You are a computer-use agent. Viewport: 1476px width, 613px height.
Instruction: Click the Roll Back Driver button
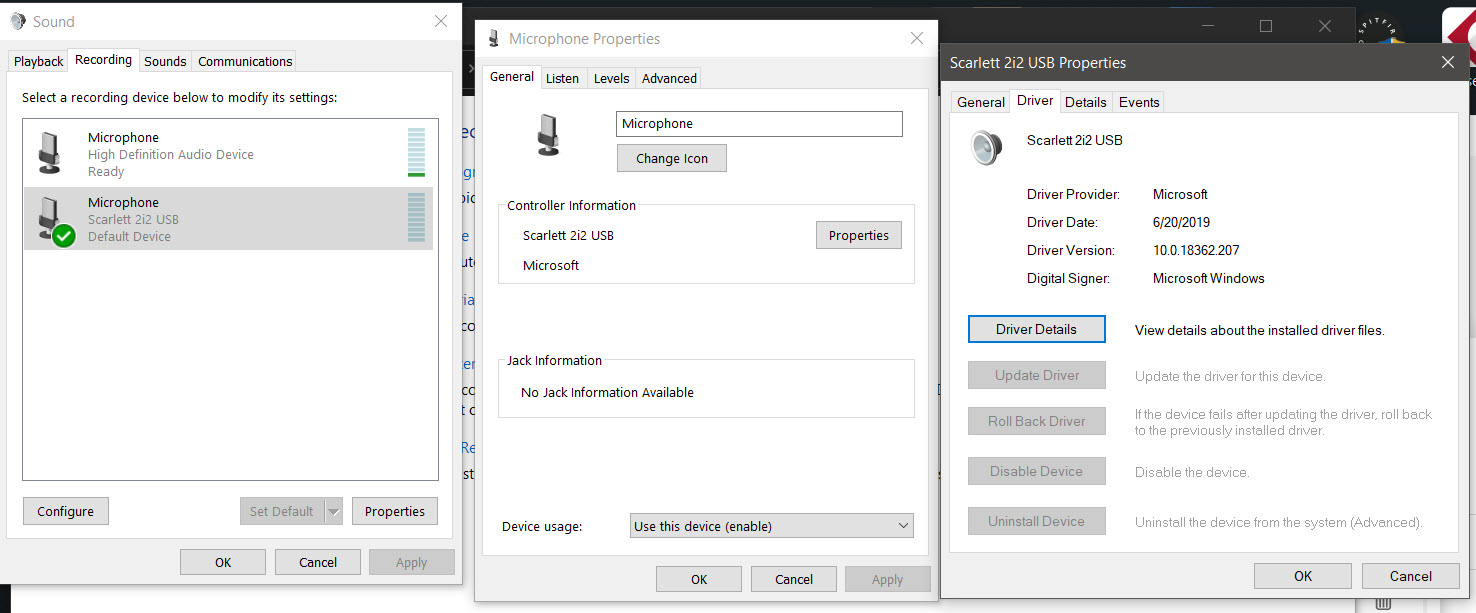pyautogui.click(x=1037, y=421)
